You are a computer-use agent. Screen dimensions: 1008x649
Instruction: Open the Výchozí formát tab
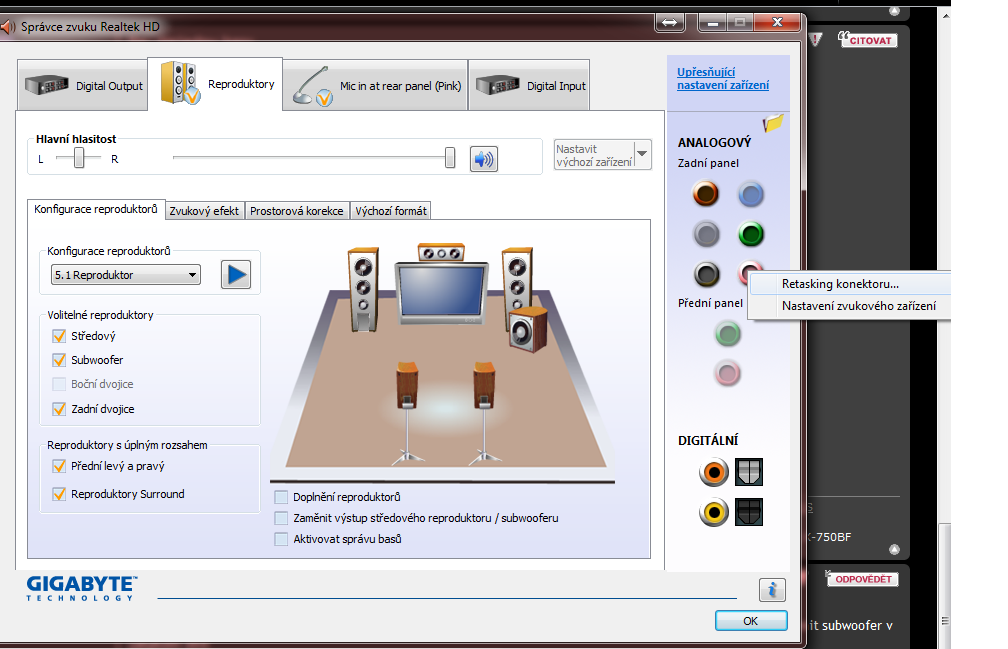pos(391,211)
